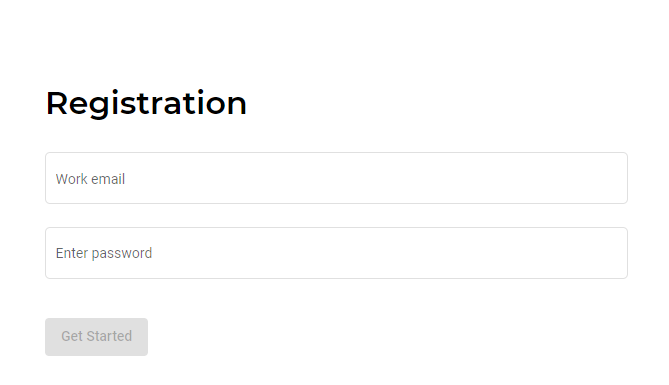Select the second field of Registration form
Screen dimensions: 669x385
(336, 253)
